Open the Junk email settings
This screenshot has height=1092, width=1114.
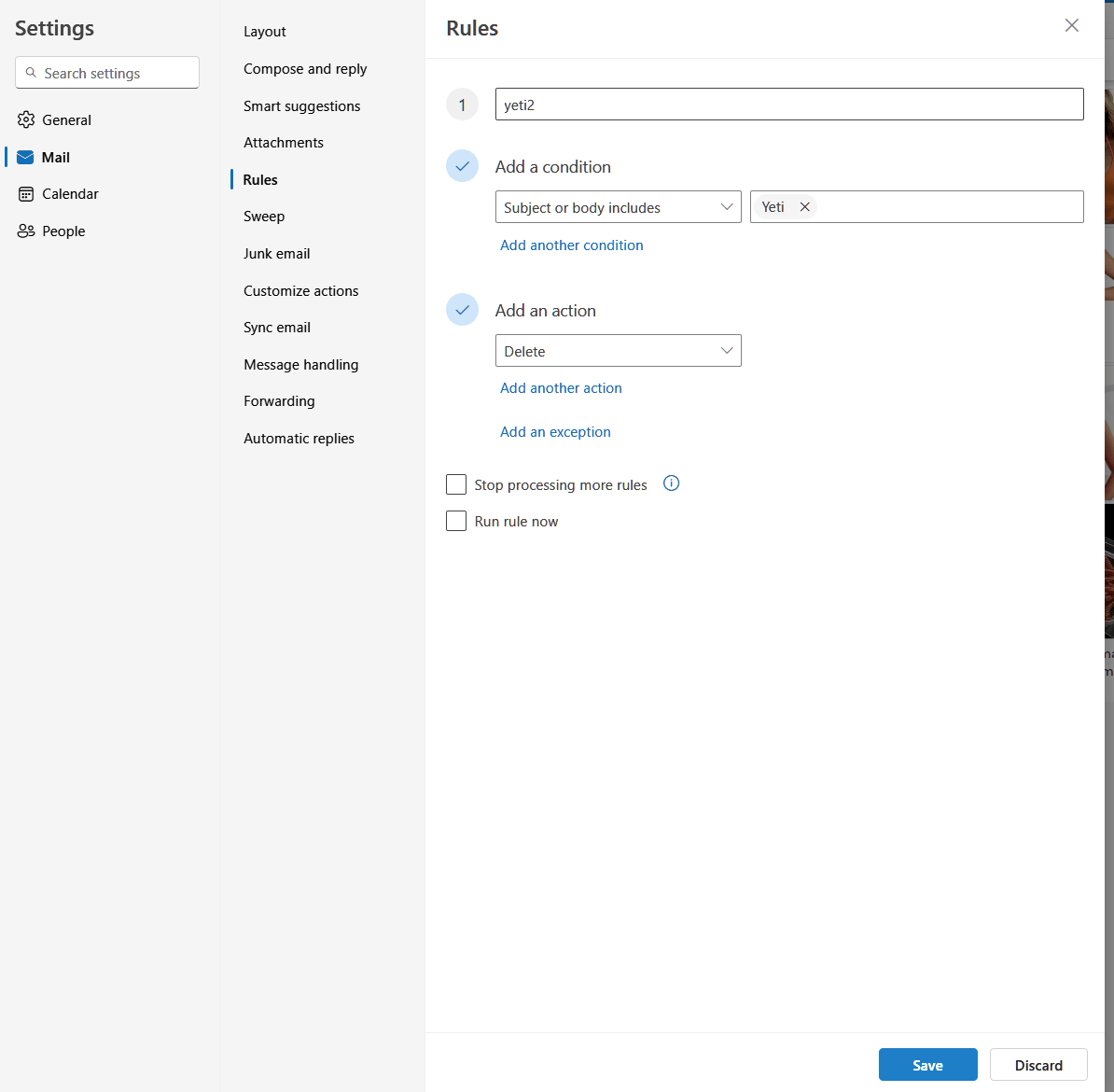point(276,254)
